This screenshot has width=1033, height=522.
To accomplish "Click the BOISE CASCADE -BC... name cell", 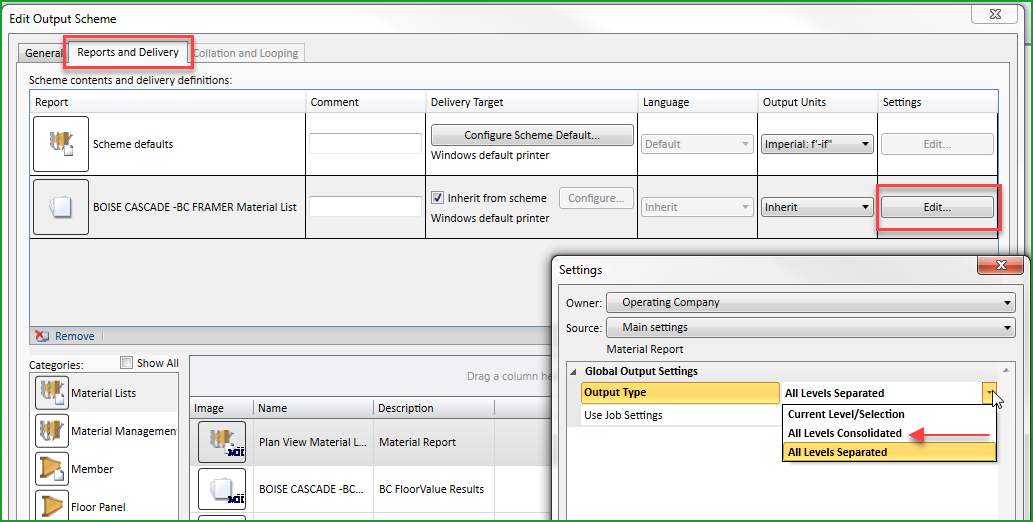I will pyautogui.click(x=312, y=489).
